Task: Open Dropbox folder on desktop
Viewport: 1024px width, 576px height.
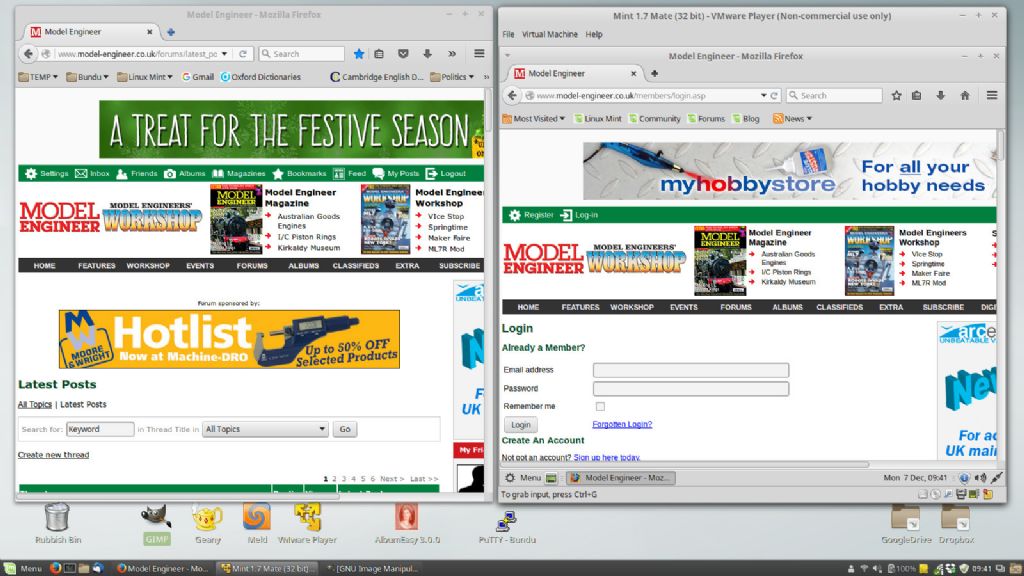Action: 956,524
